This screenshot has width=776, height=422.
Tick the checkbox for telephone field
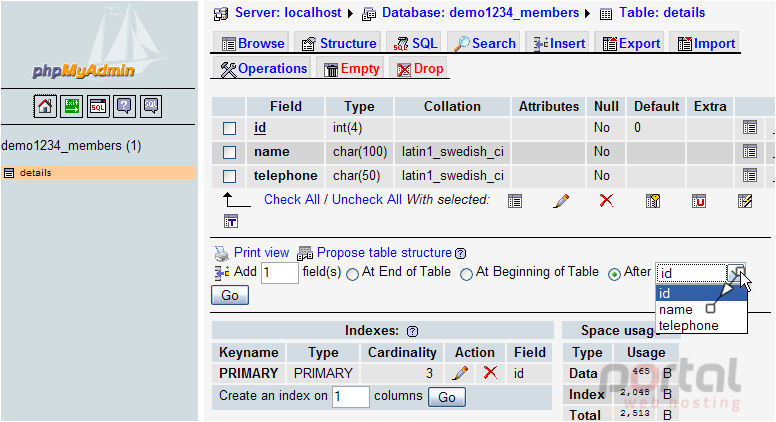click(229, 176)
